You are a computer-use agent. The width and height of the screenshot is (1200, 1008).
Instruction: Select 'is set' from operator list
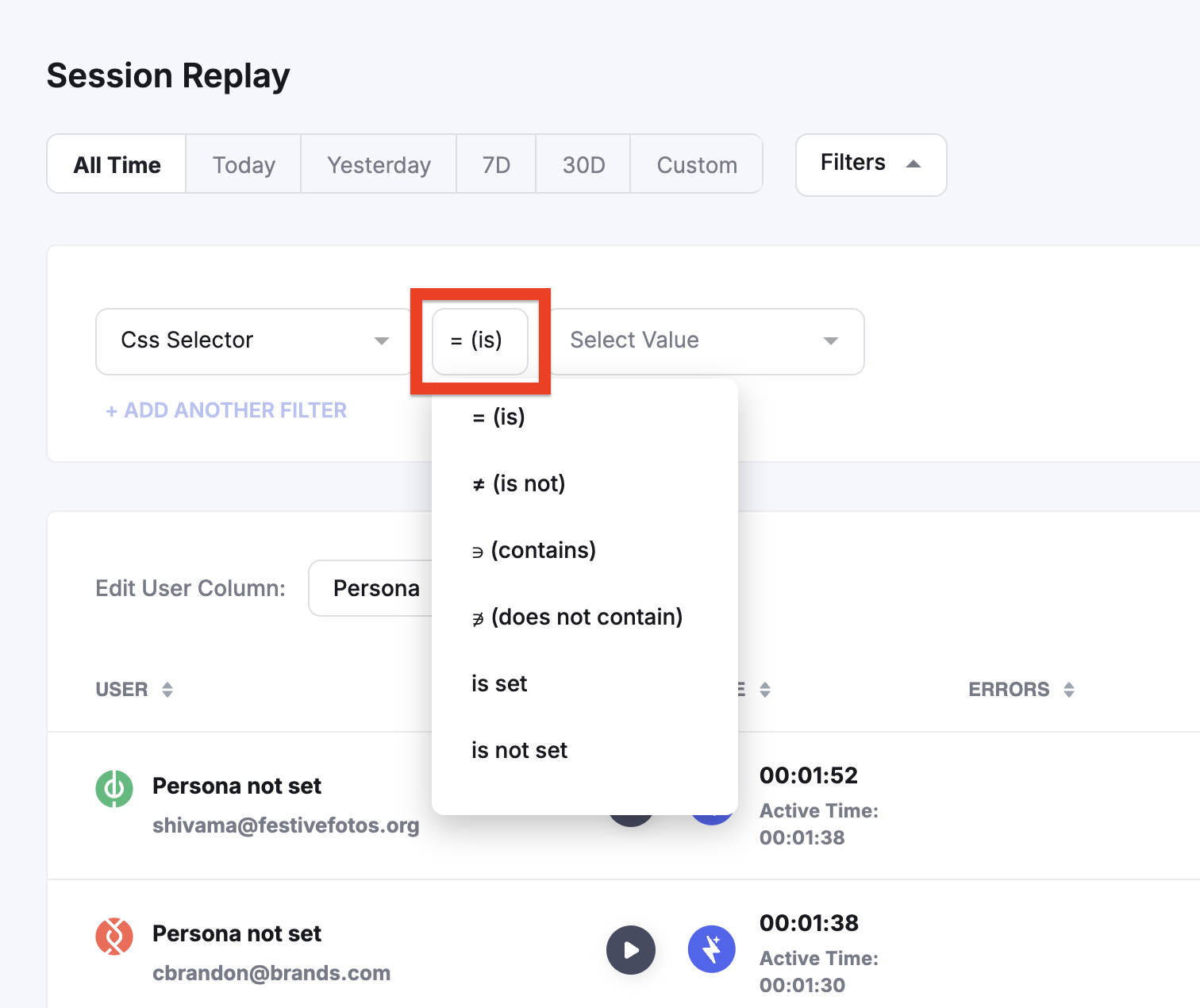[499, 683]
